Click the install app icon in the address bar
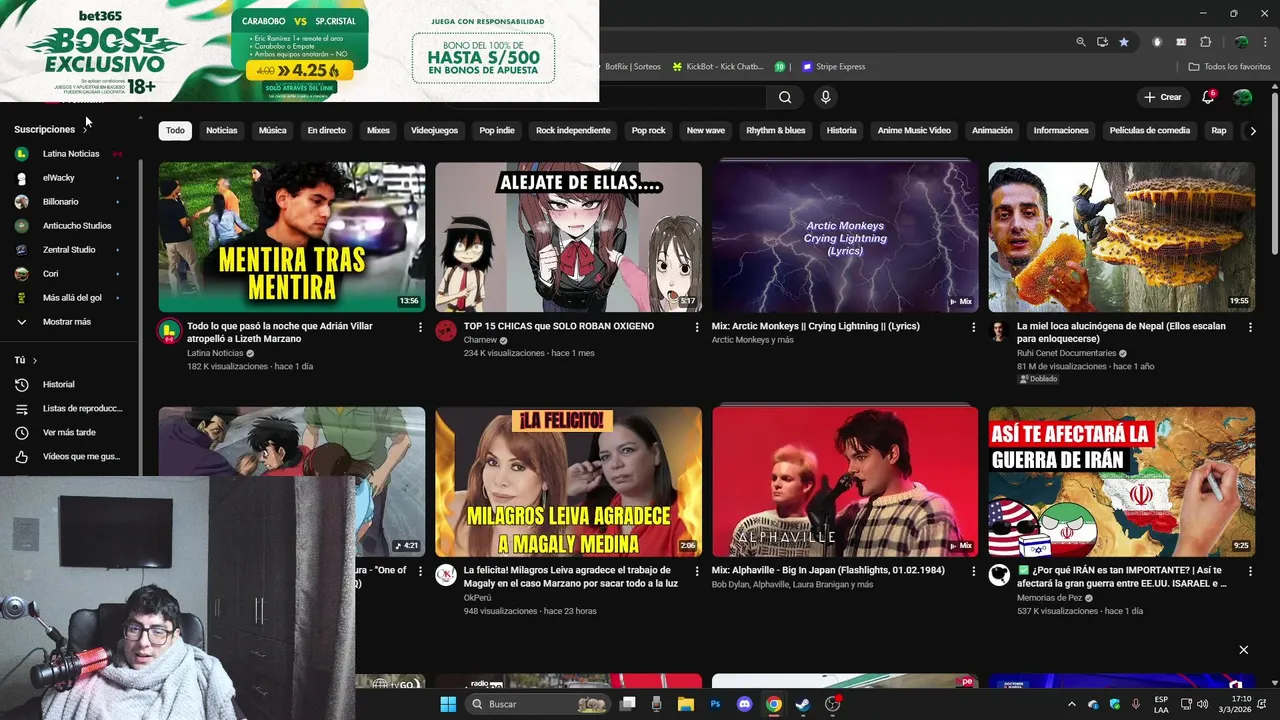 pos(1102,42)
